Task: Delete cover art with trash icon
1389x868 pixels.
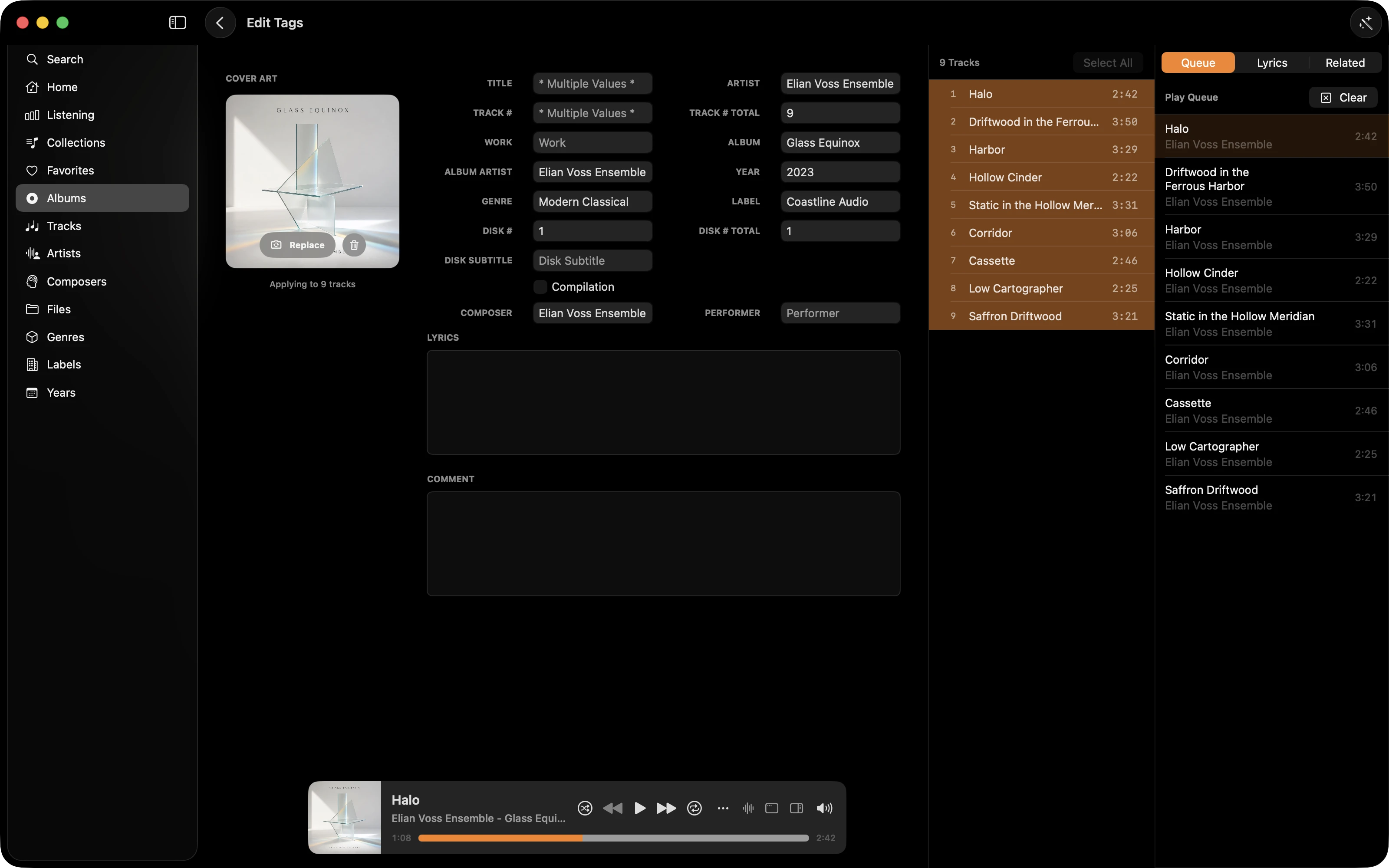Action: coord(354,245)
